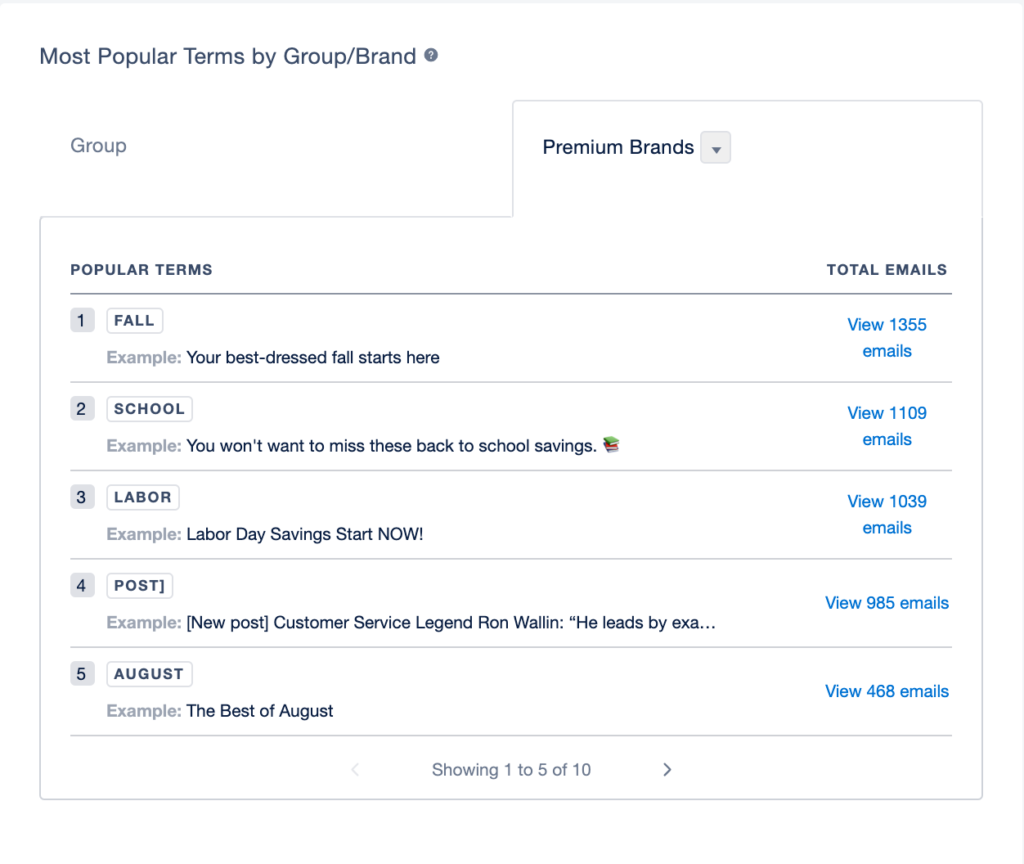This screenshot has width=1024, height=864.
Task: Click the AUGUST term tag
Action: coord(149,674)
